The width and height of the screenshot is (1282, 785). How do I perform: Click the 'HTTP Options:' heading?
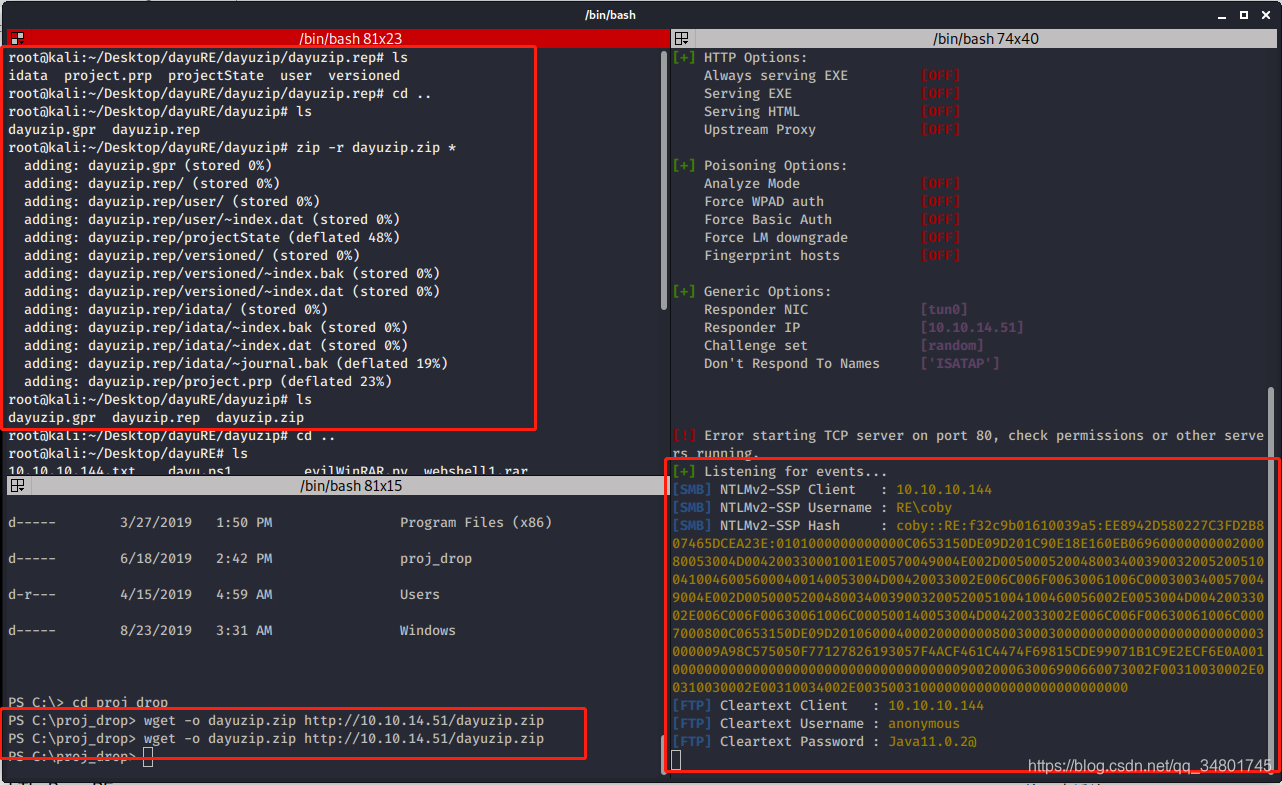(755, 58)
